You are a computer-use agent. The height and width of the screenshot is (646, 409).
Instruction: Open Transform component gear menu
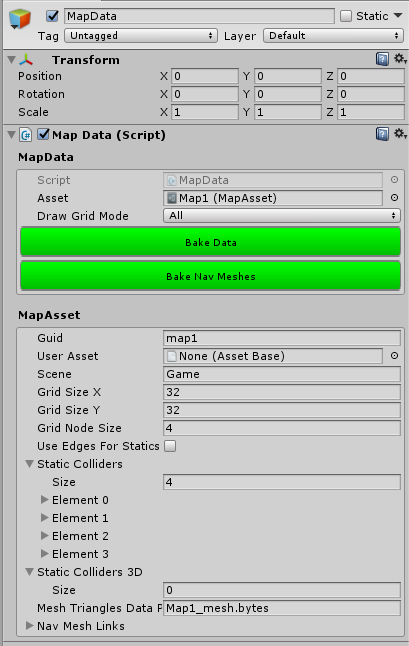(x=400, y=59)
